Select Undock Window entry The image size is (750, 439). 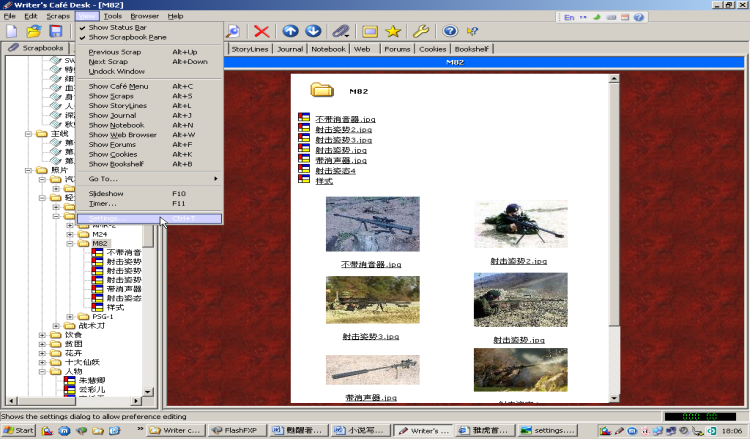click(x=149, y=71)
